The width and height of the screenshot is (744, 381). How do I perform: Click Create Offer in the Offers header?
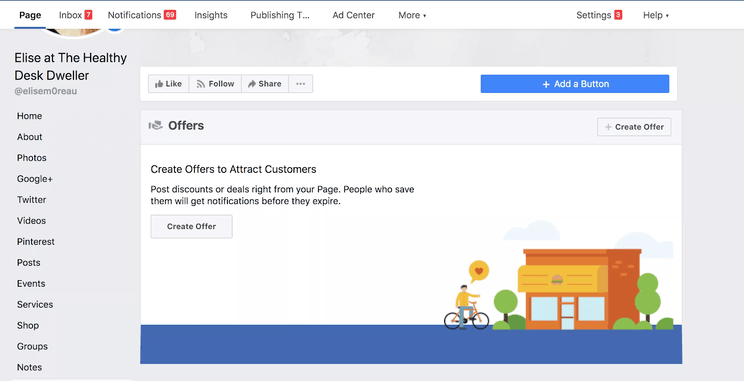tap(634, 127)
